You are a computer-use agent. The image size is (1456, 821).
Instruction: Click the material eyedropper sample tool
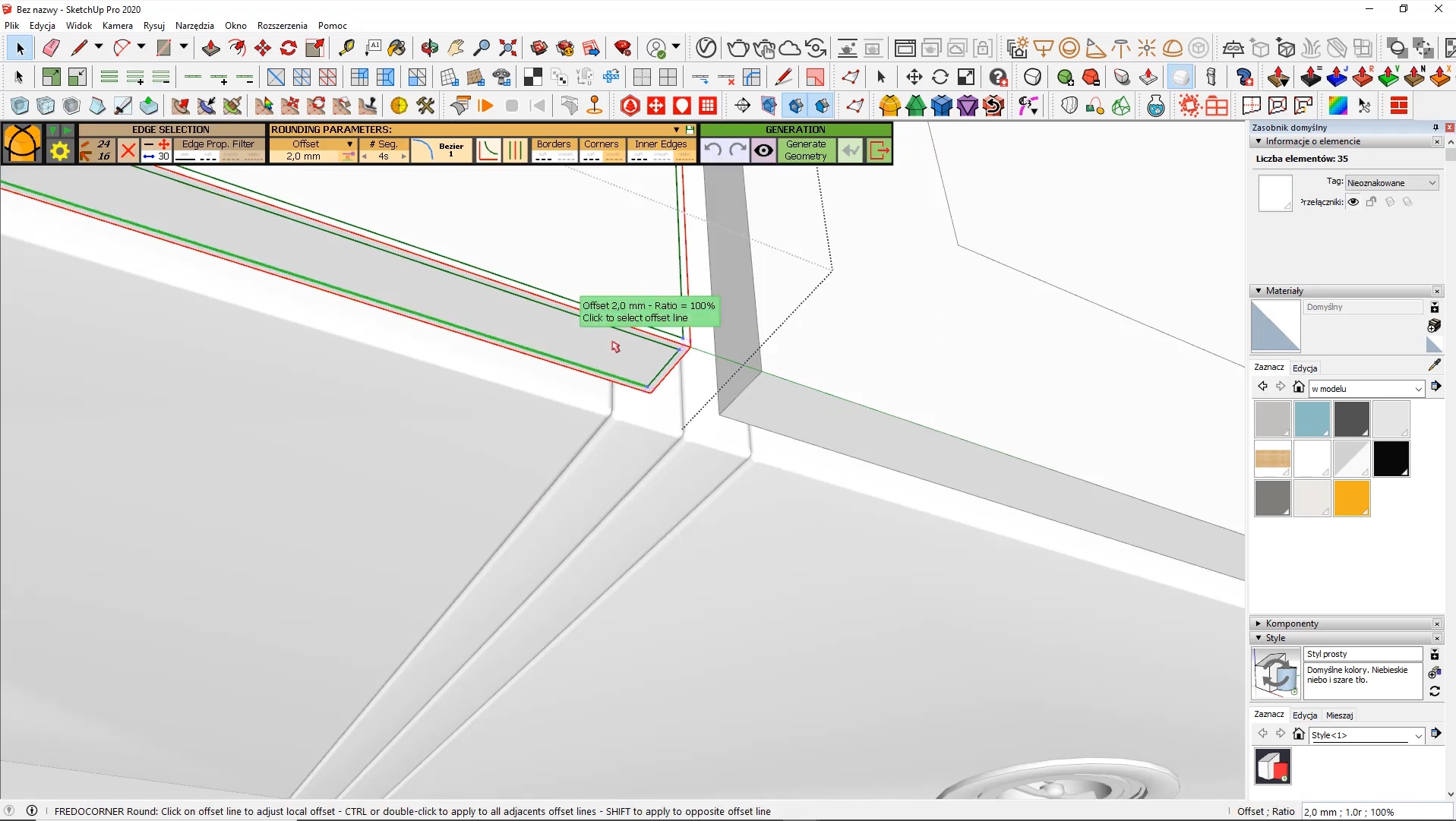pos(1434,365)
